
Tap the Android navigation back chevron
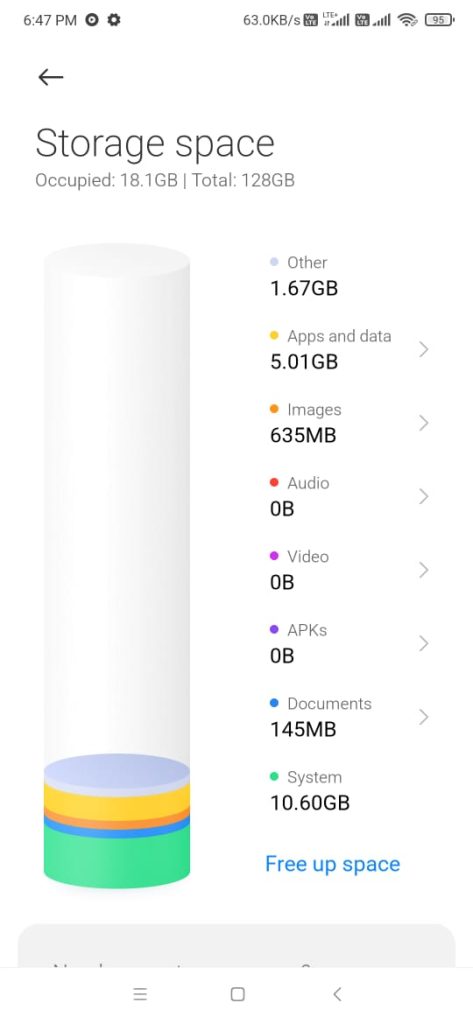pyautogui.click(x=337, y=994)
